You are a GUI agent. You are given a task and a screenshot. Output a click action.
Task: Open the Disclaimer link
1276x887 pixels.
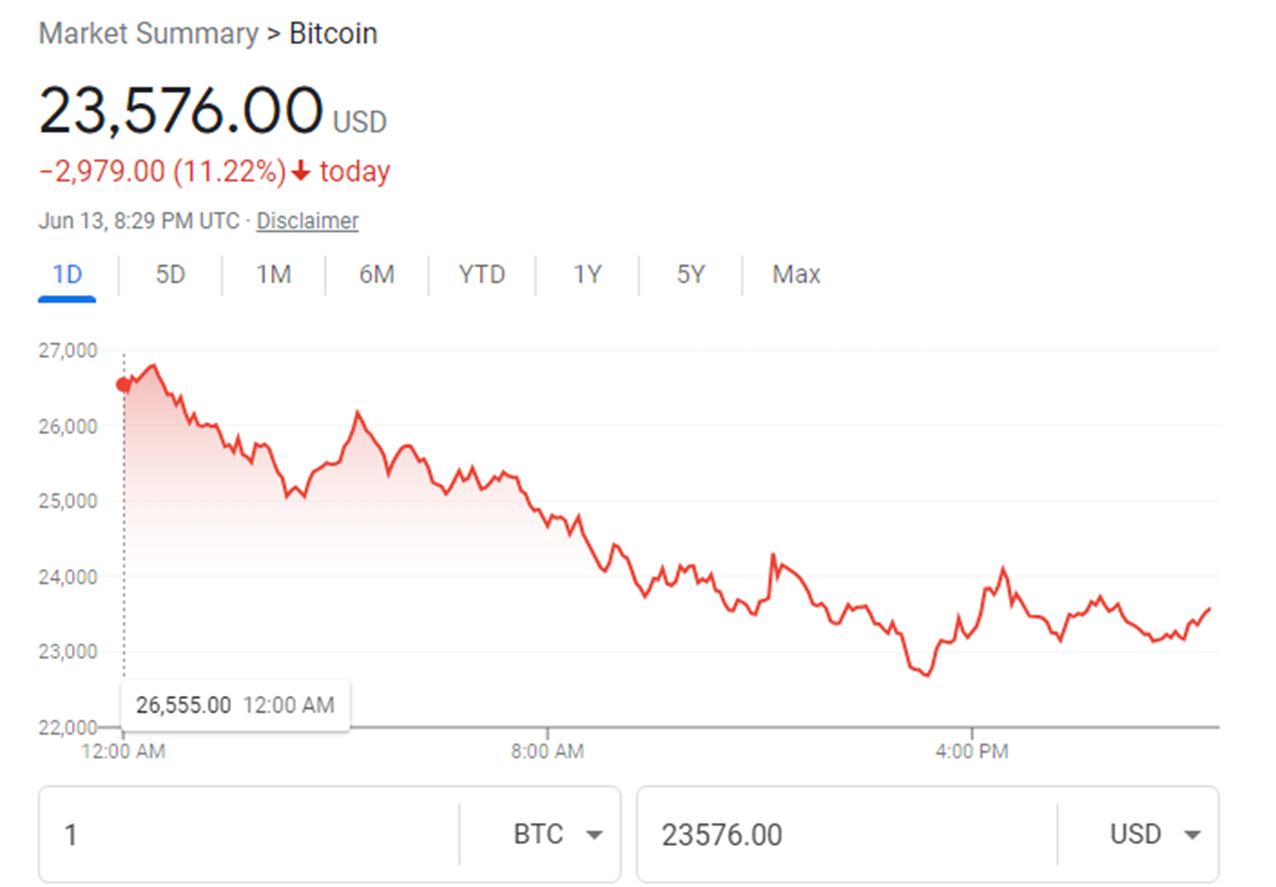307,221
